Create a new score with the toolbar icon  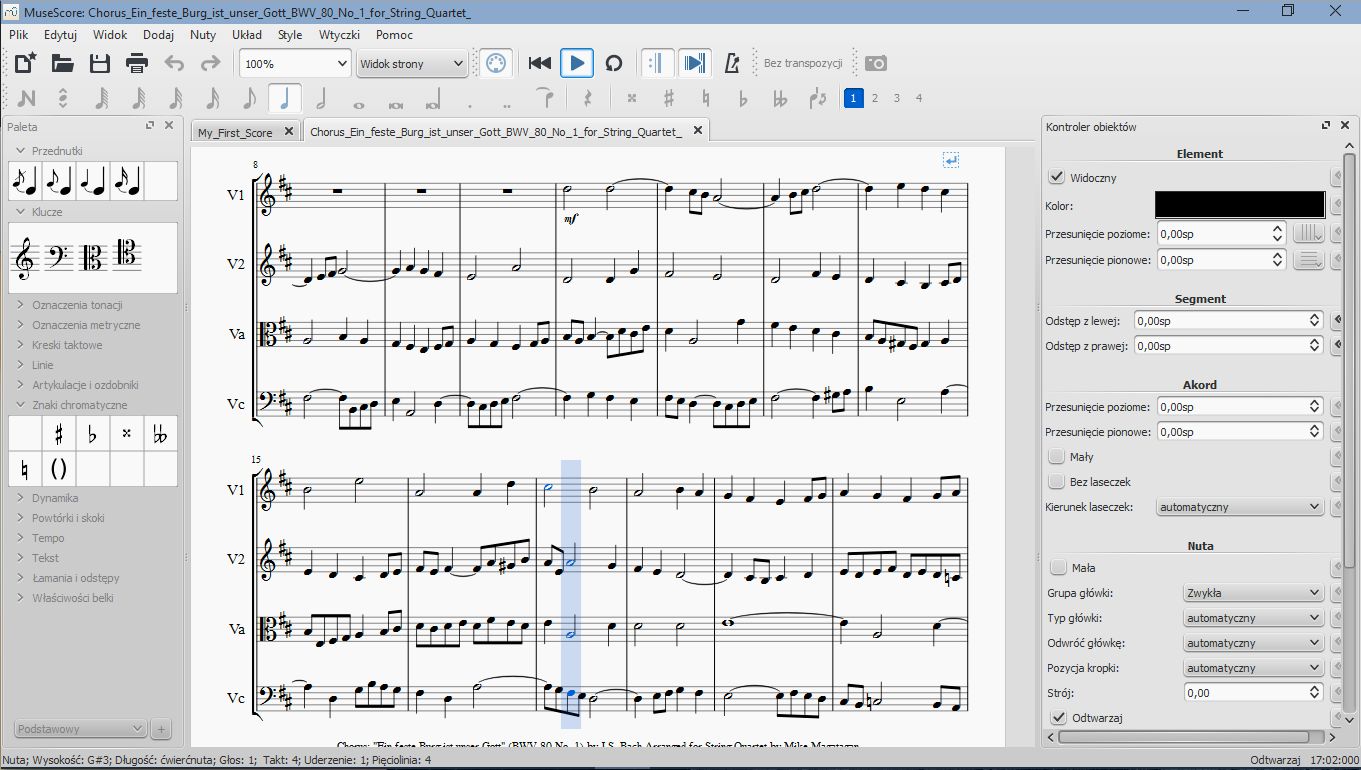coord(26,63)
